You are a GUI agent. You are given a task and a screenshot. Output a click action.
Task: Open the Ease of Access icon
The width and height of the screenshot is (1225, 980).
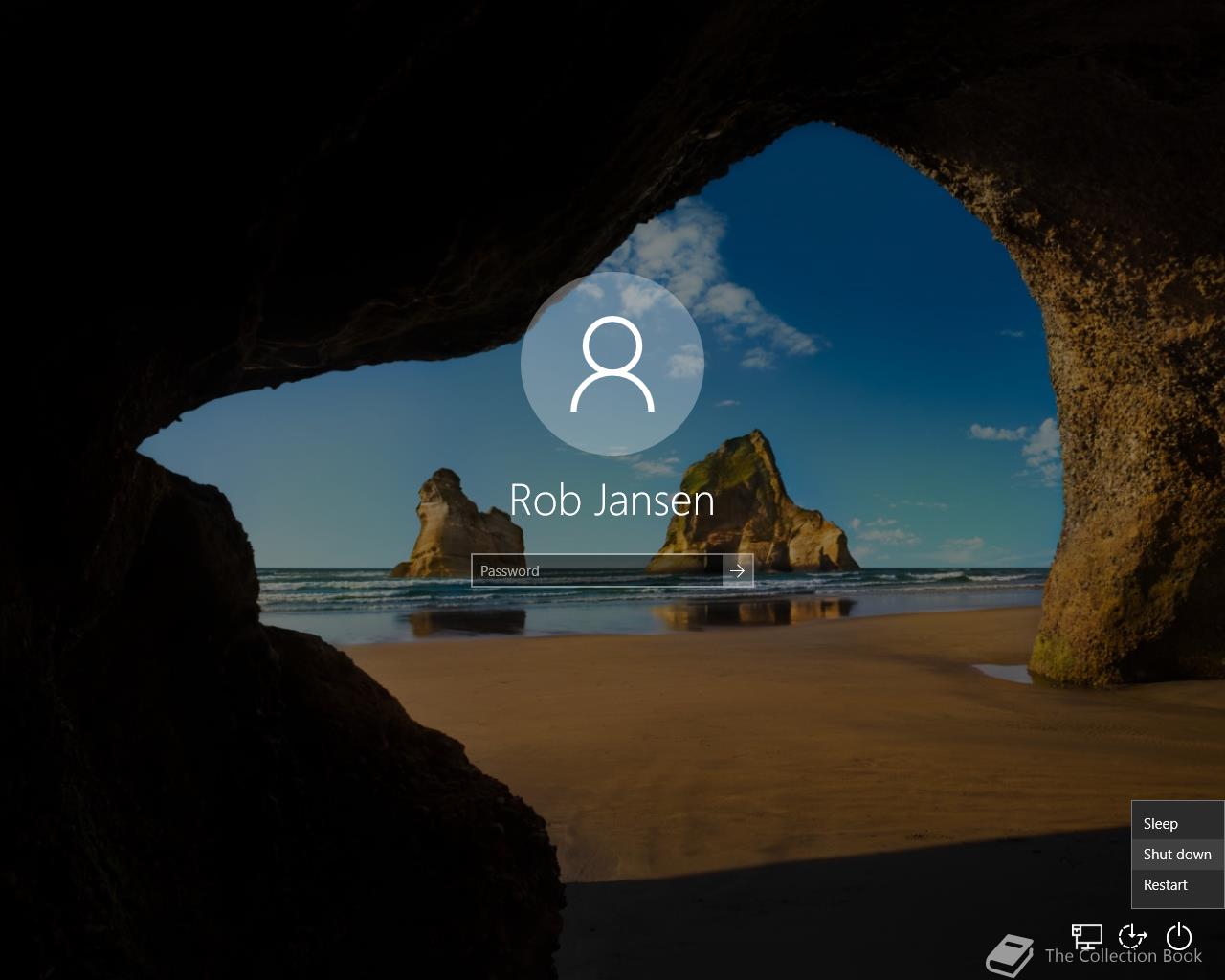1133,936
